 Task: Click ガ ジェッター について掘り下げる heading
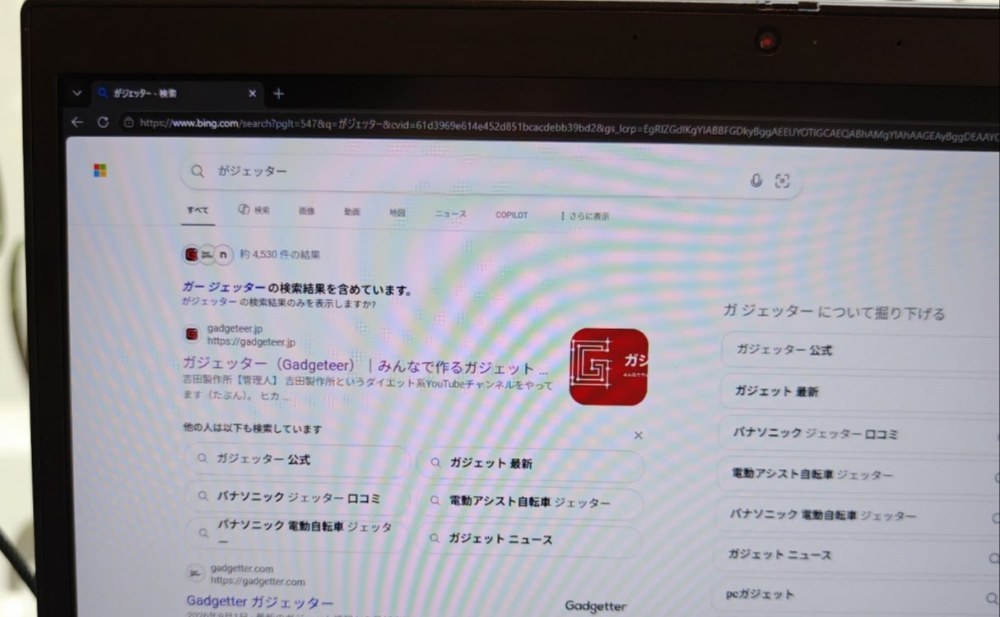[x=834, y=312]
